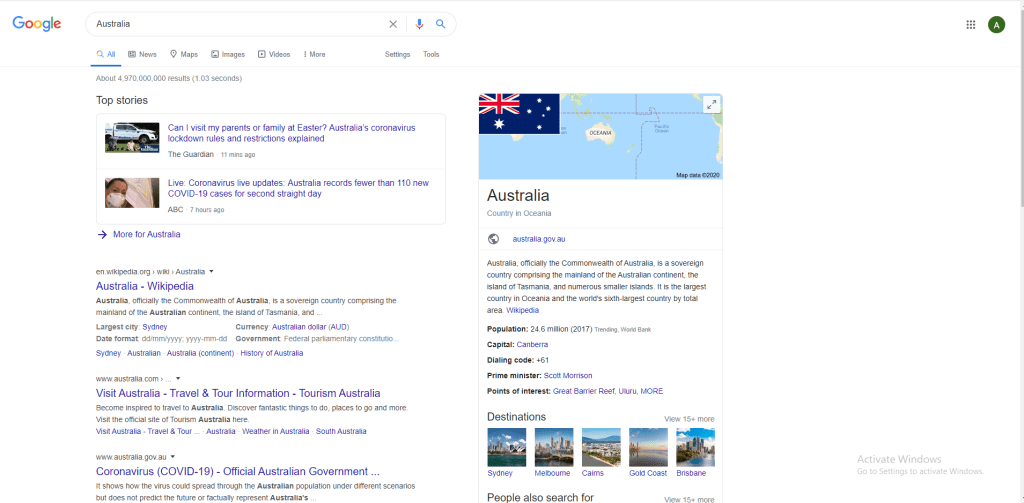Open search Settings menu

397,54
